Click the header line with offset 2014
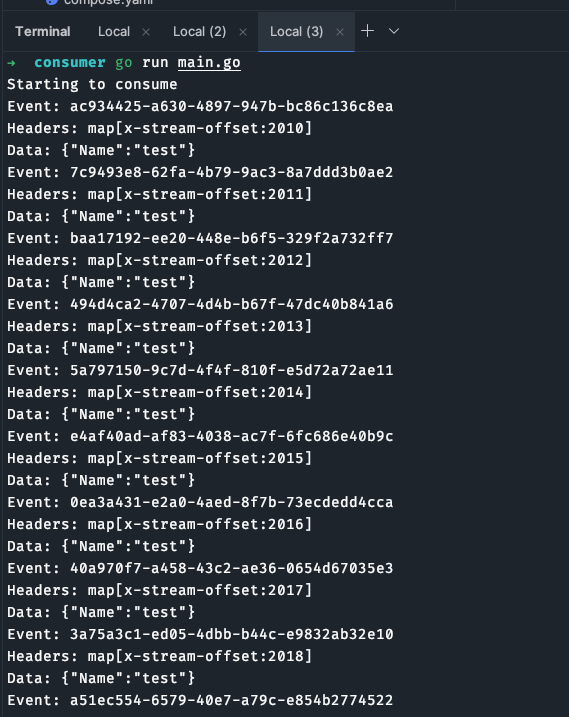569x717 pixels. click(x=160, y=392)
